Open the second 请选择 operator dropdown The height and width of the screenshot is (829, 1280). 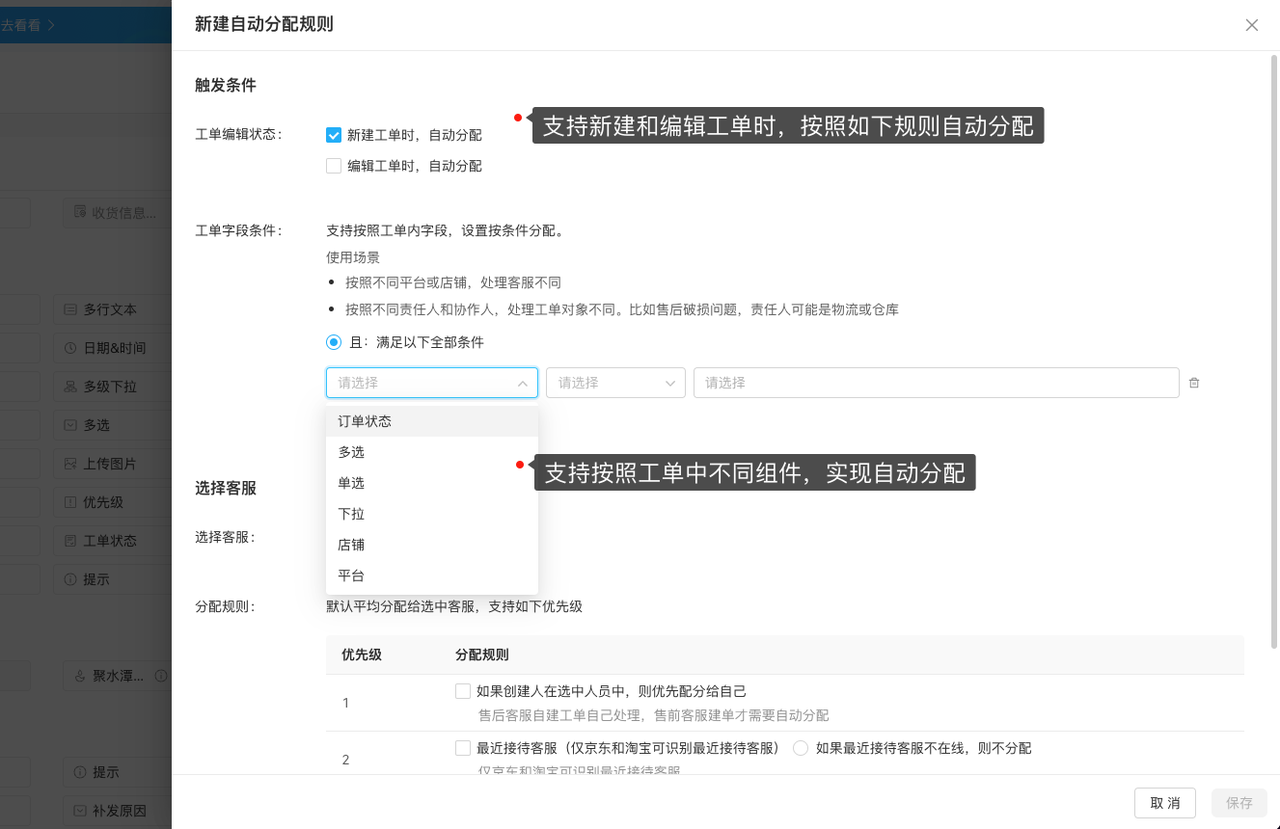click(616, 383)
